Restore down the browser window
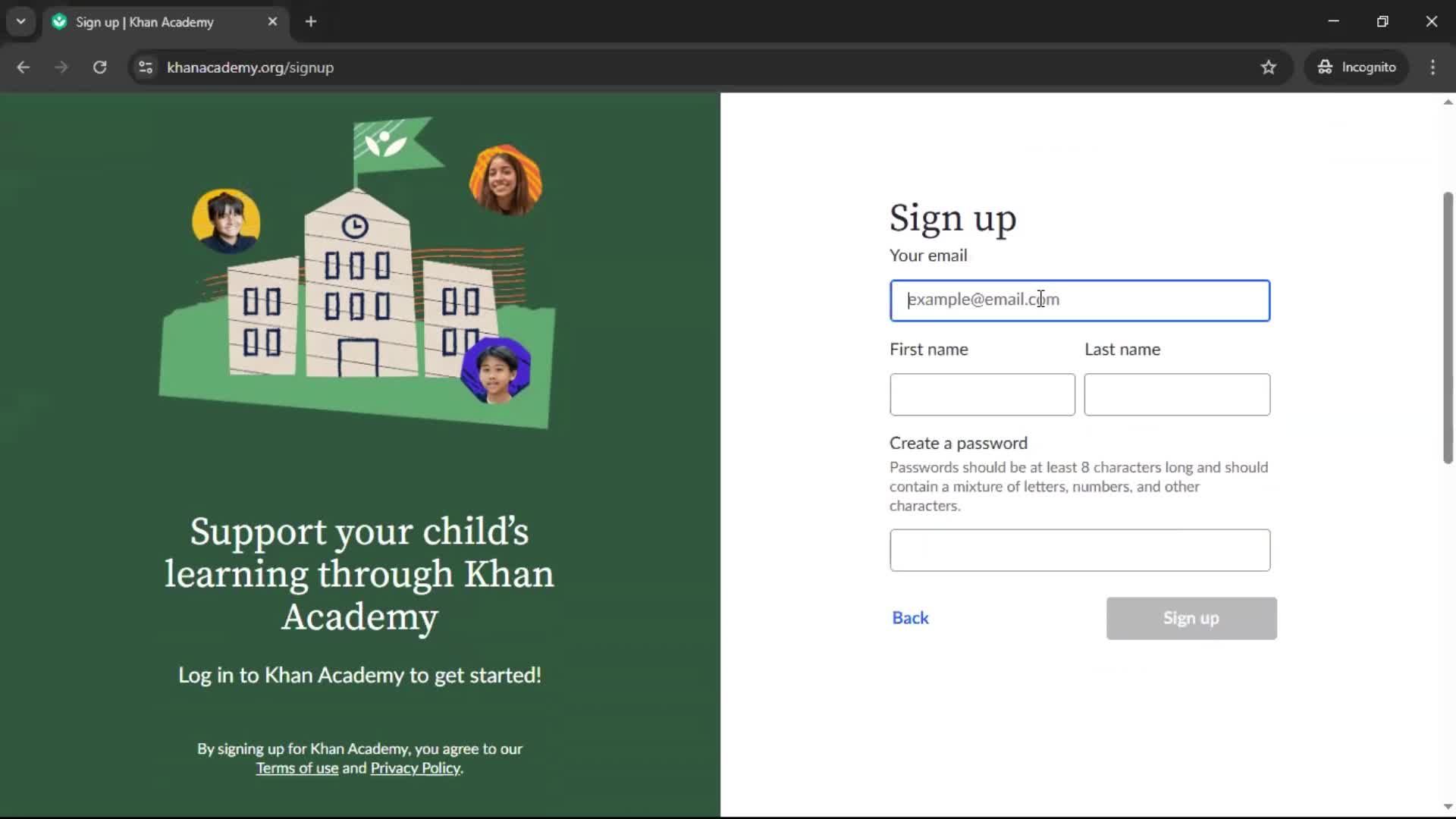The width and height of the screenshot is (1456, 819). (x=1382, y=21)
